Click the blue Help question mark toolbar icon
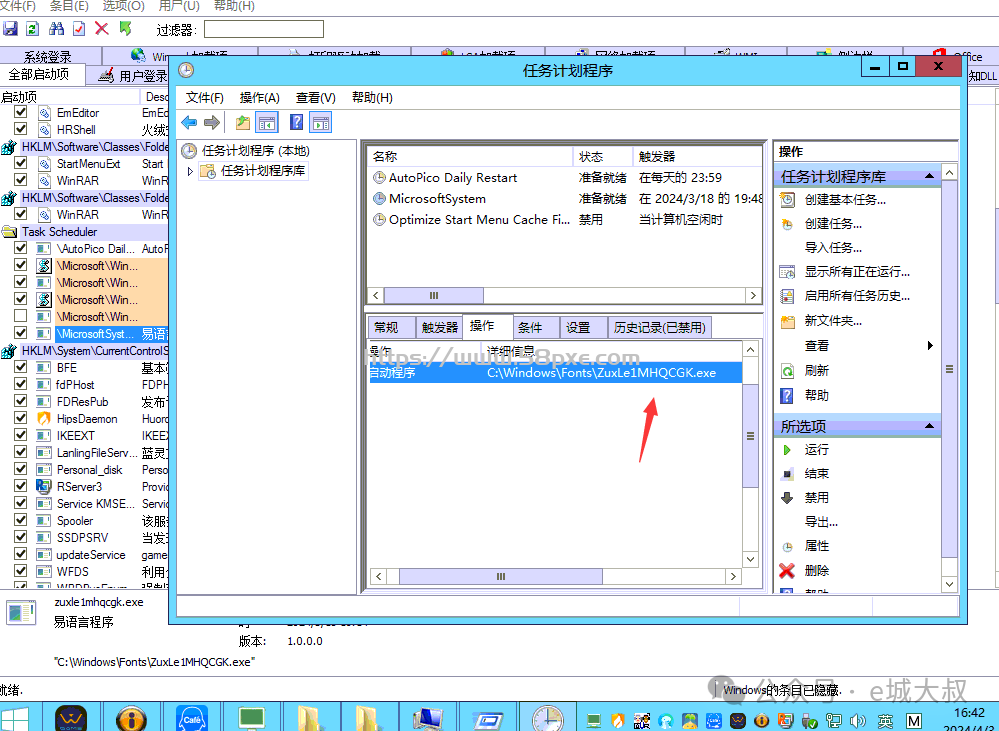The height and width of the screenshot is (731, 999). (296, 122)
